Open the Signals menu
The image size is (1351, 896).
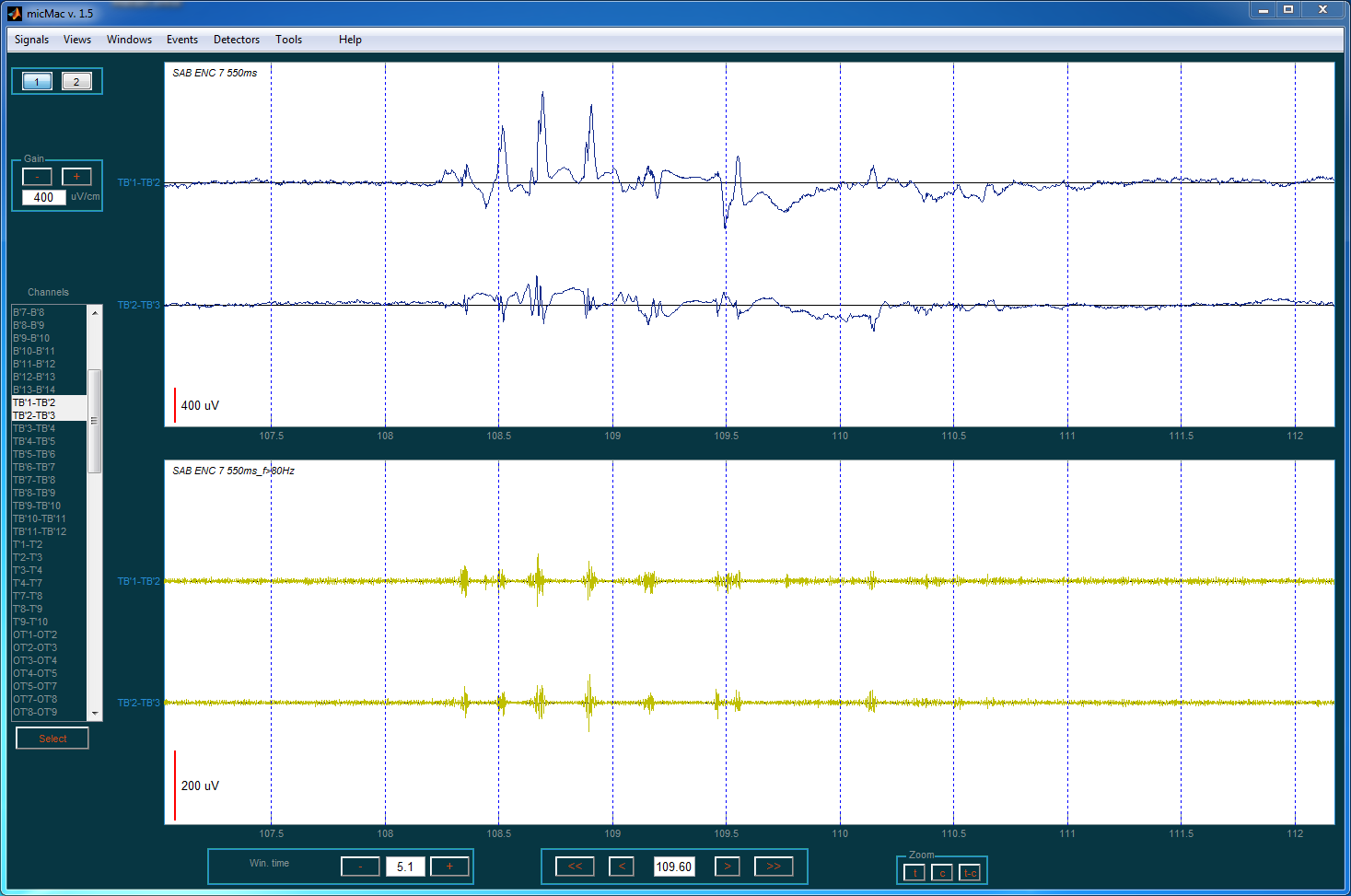pos(31,40)
